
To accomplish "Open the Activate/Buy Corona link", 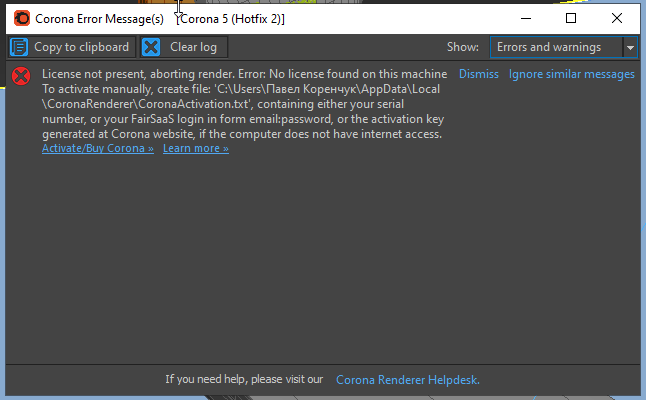I will pos(98,148).
